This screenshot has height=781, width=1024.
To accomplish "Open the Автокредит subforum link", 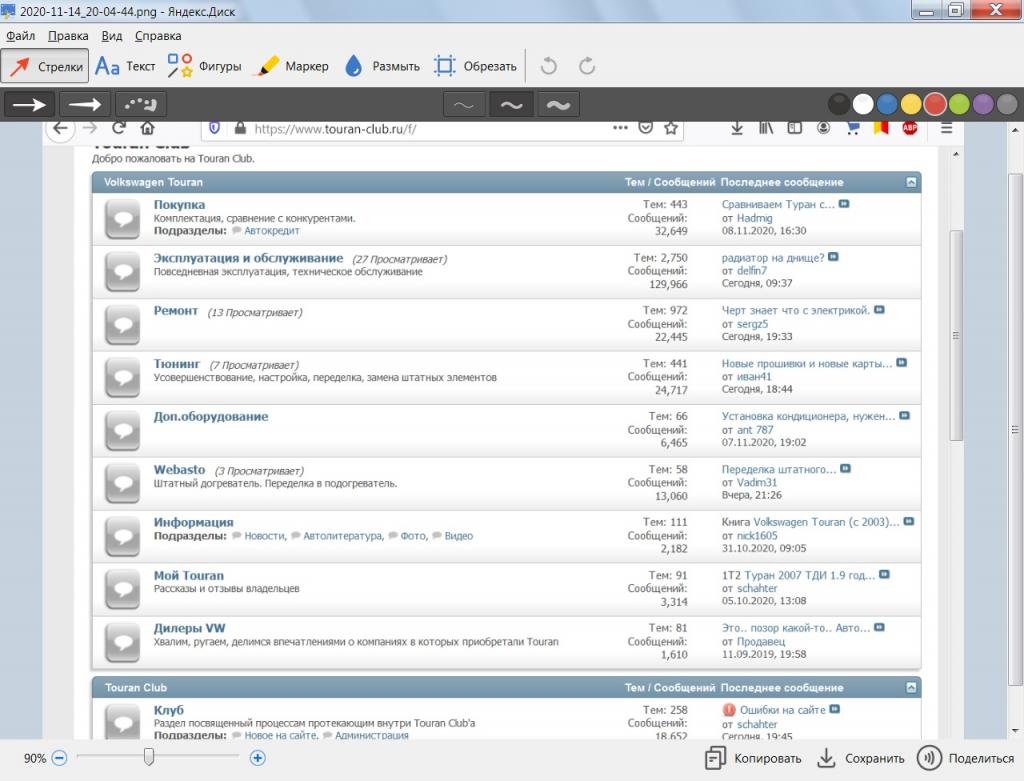I will coord(272,231).
